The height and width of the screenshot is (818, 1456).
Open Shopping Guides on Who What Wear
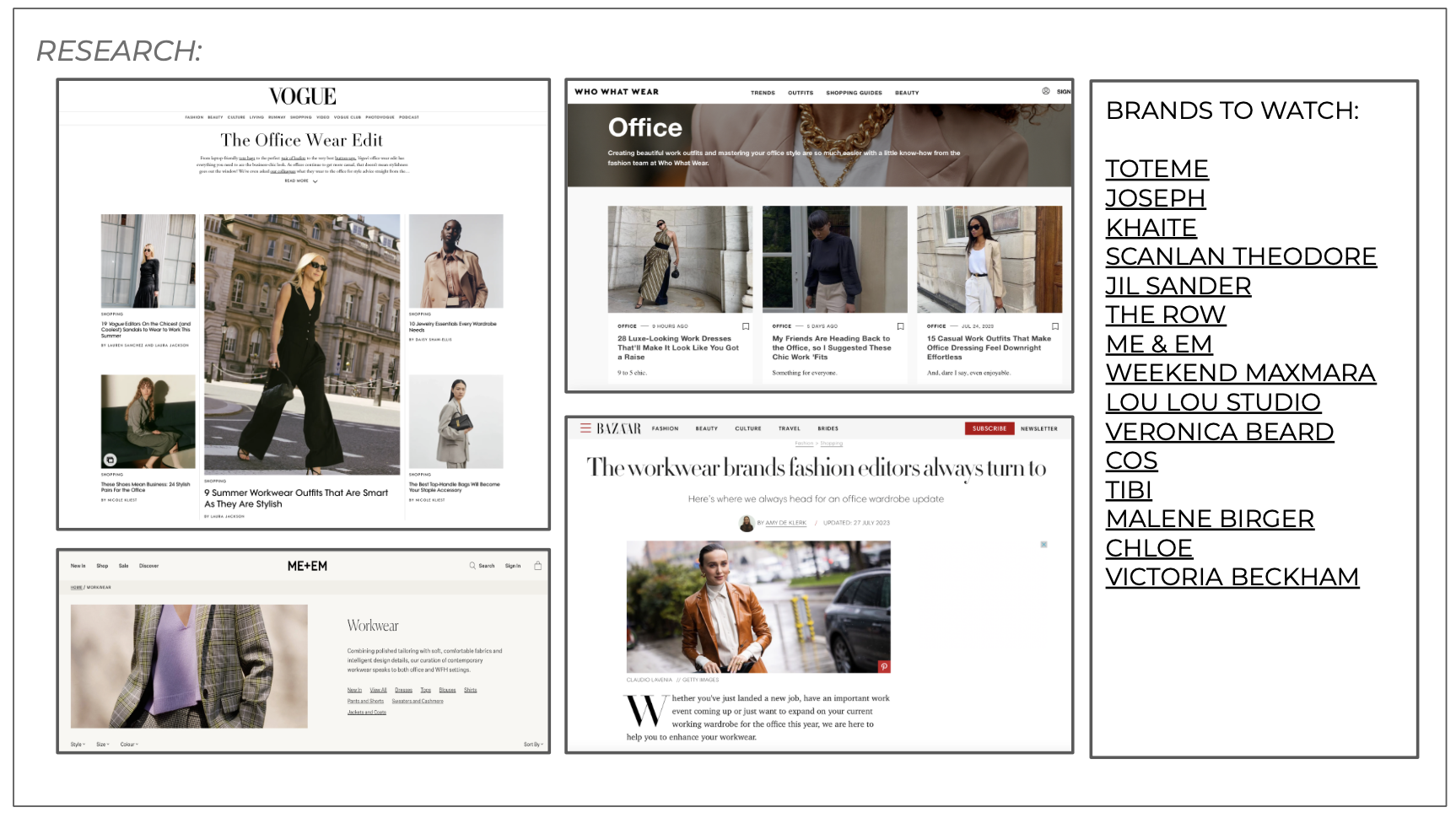coord(854,93)
